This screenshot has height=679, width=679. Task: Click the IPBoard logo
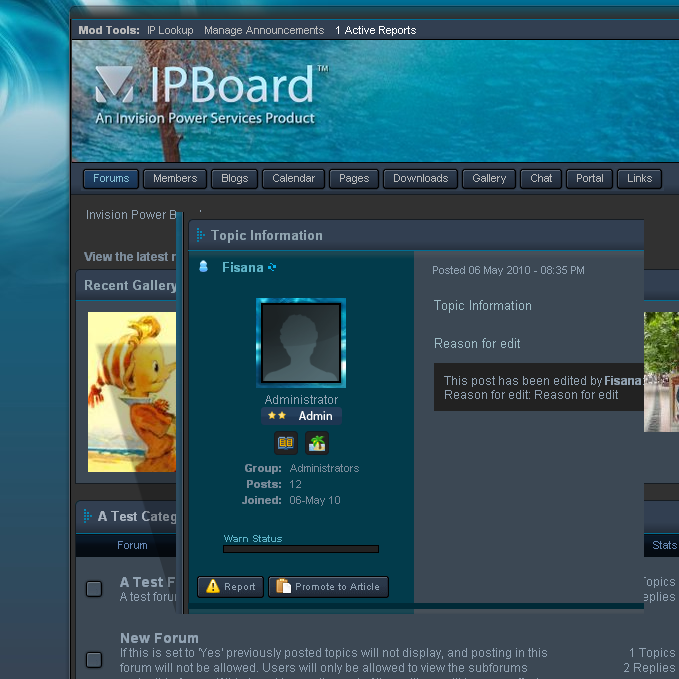point(211,94)
